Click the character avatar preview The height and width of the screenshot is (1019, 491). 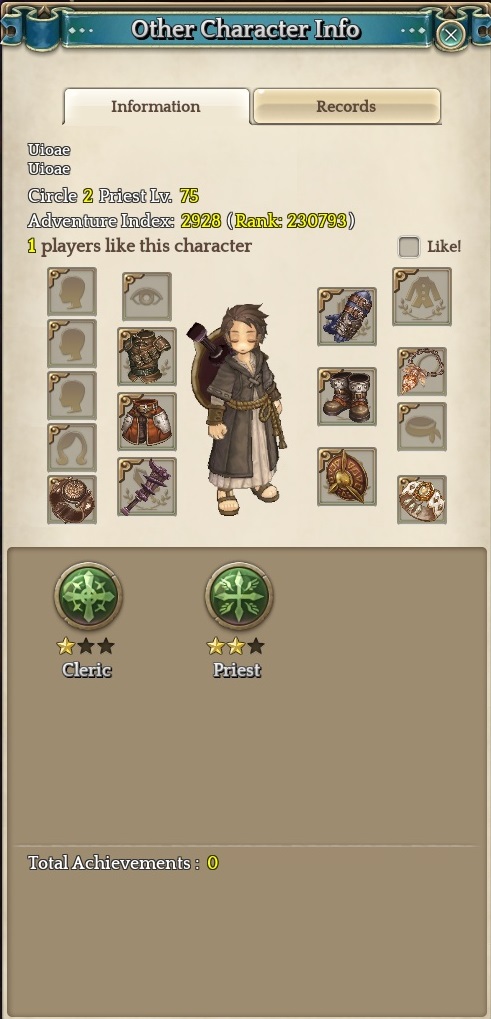click(x=238, y=409)
